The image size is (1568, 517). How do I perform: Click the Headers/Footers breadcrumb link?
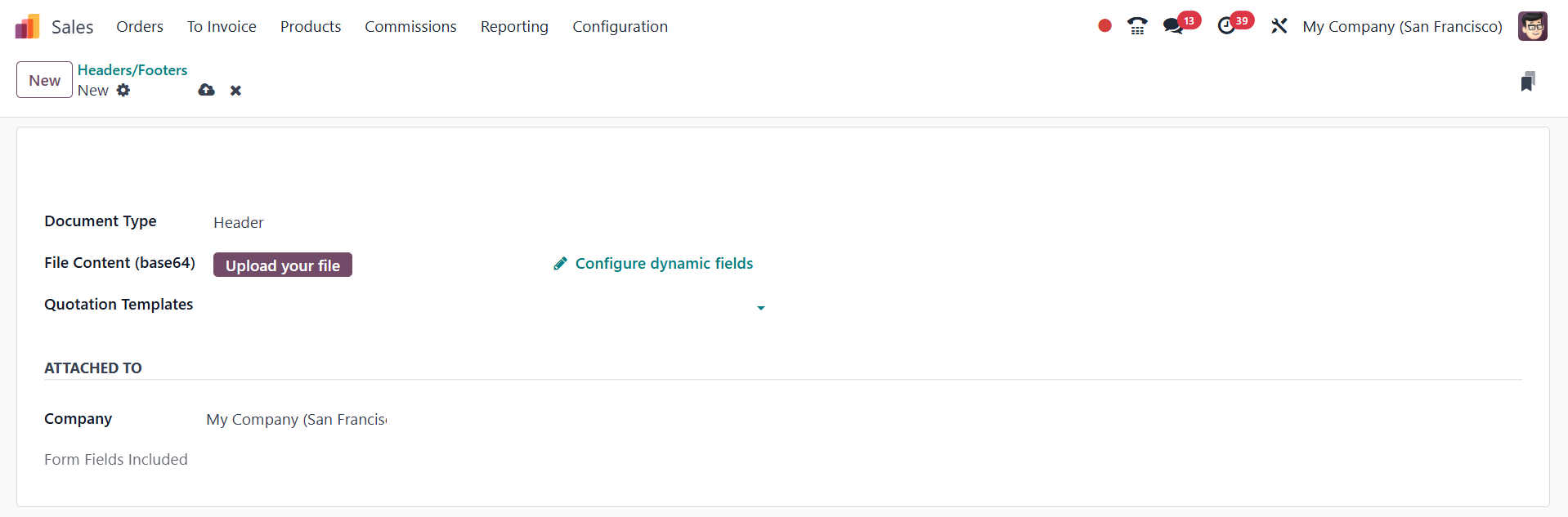tap(132, 70)
